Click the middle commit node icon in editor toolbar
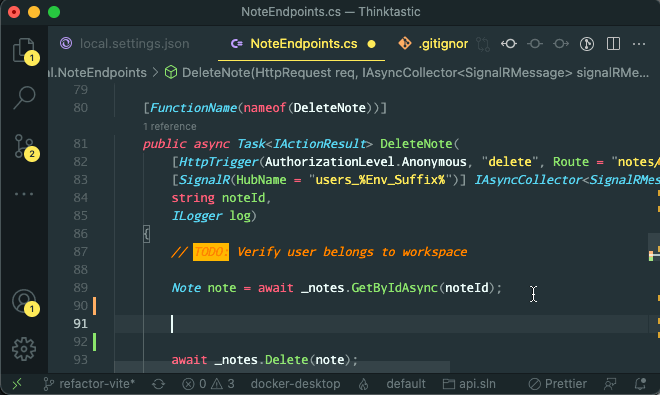The image size is (660, 395). coord(535,44)
